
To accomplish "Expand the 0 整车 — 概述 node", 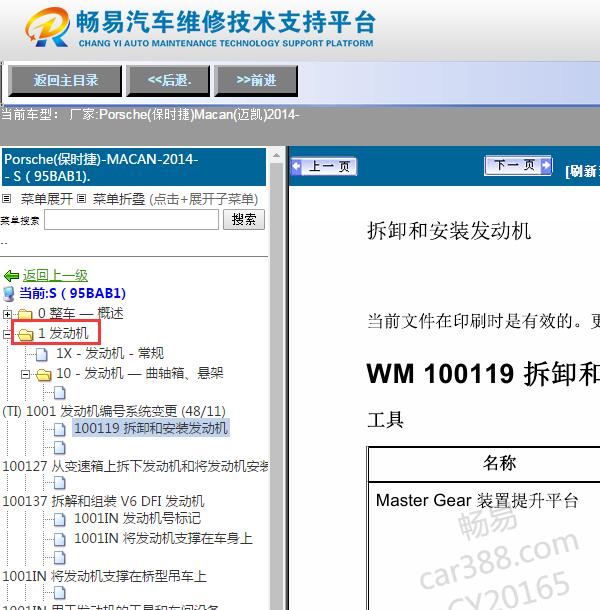I will tap(7, 314).
